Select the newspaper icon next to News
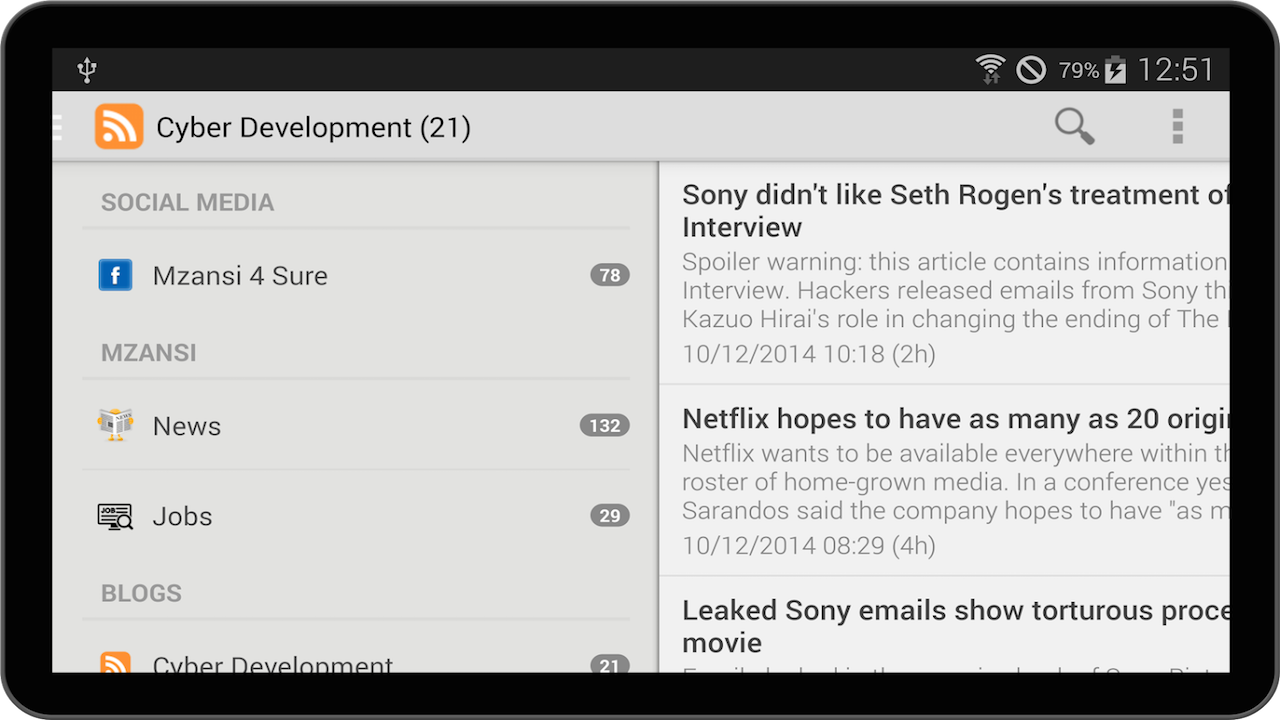This screenshot has width=1280, height=720. (x=115, y=425)
